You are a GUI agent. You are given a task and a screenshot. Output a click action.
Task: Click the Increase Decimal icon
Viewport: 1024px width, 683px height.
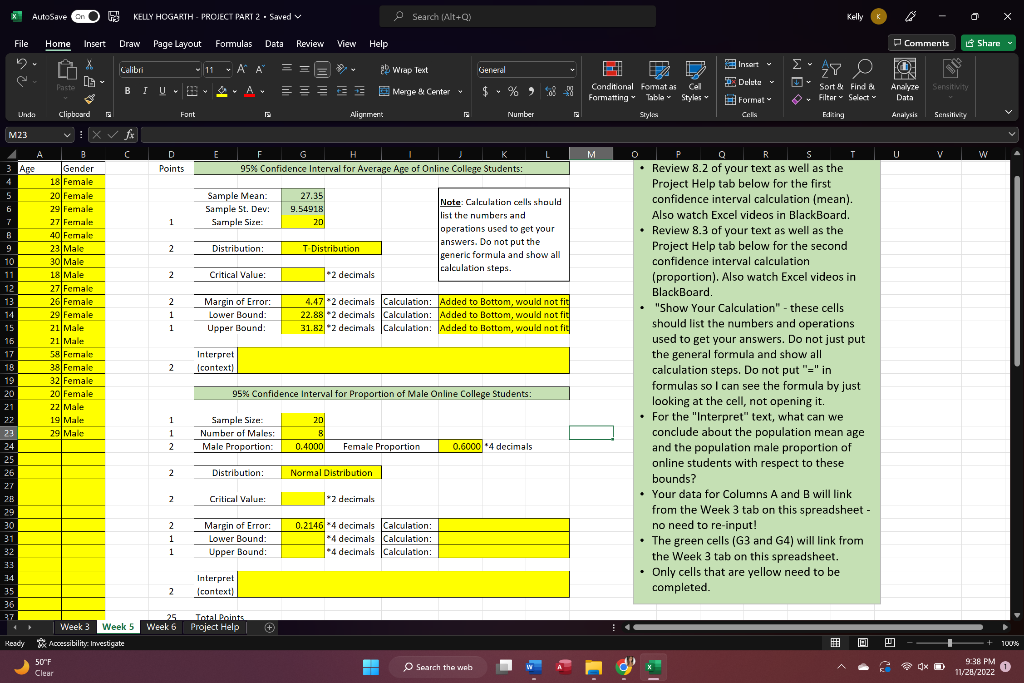[x=551, y=91]
